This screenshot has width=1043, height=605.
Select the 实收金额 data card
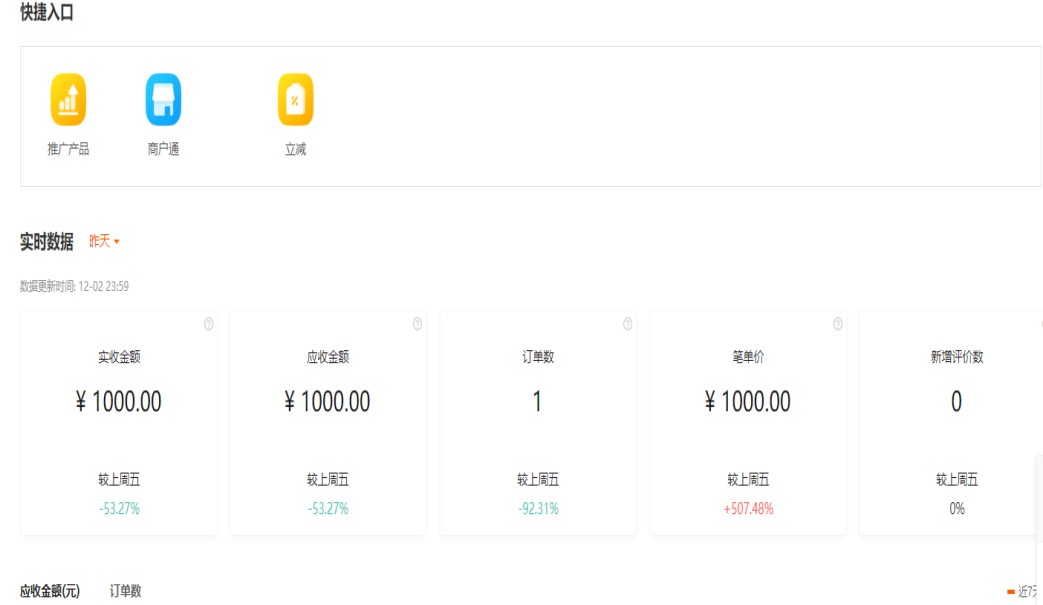[119, 422]
